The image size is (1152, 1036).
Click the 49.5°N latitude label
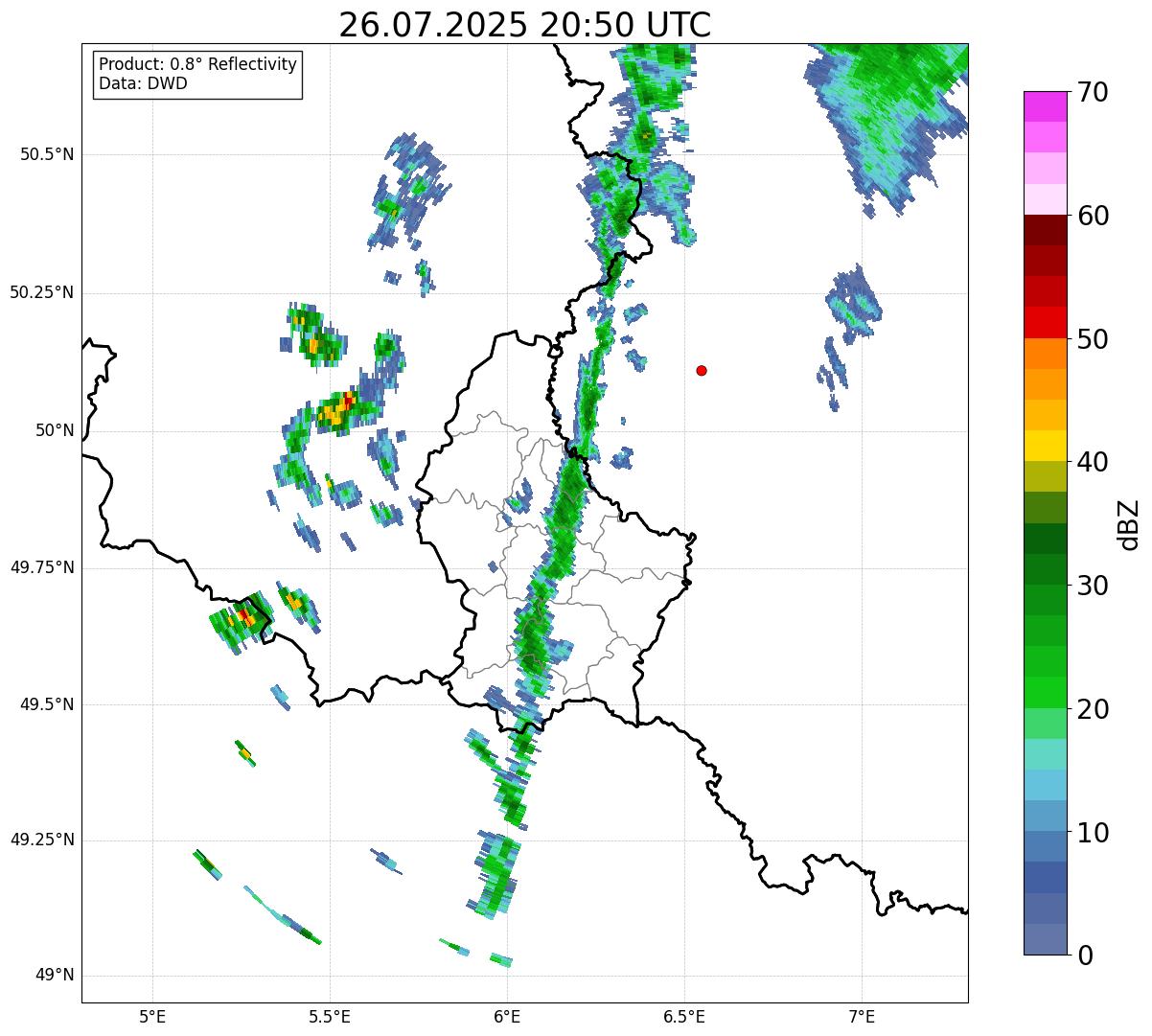coord(47,704)
